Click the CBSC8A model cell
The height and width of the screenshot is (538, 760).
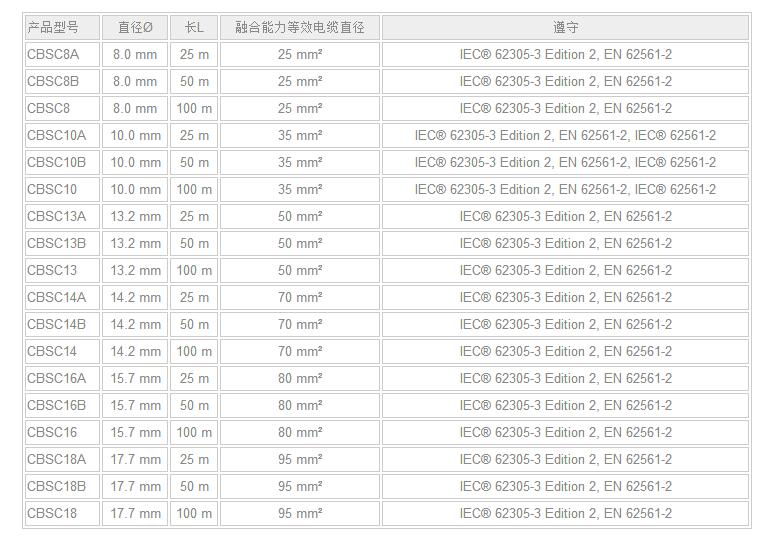click(x=53, y=54)
